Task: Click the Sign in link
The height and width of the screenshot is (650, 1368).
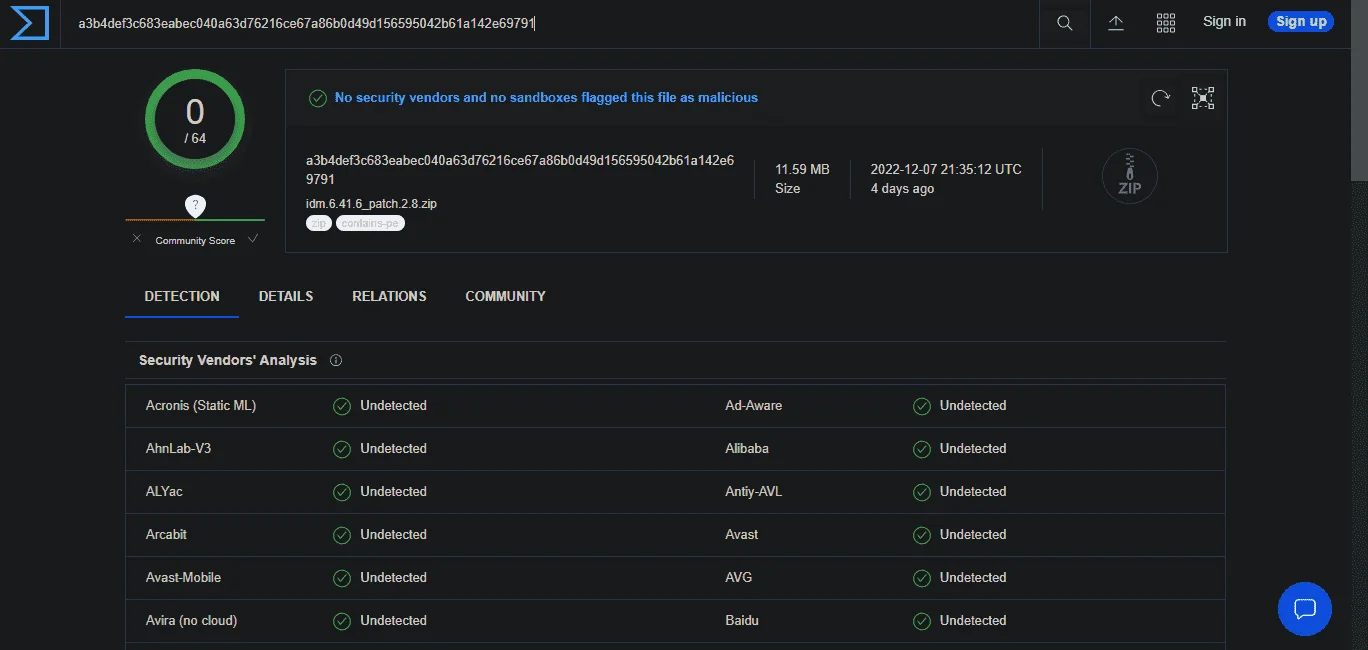Action: [1224, 21]
